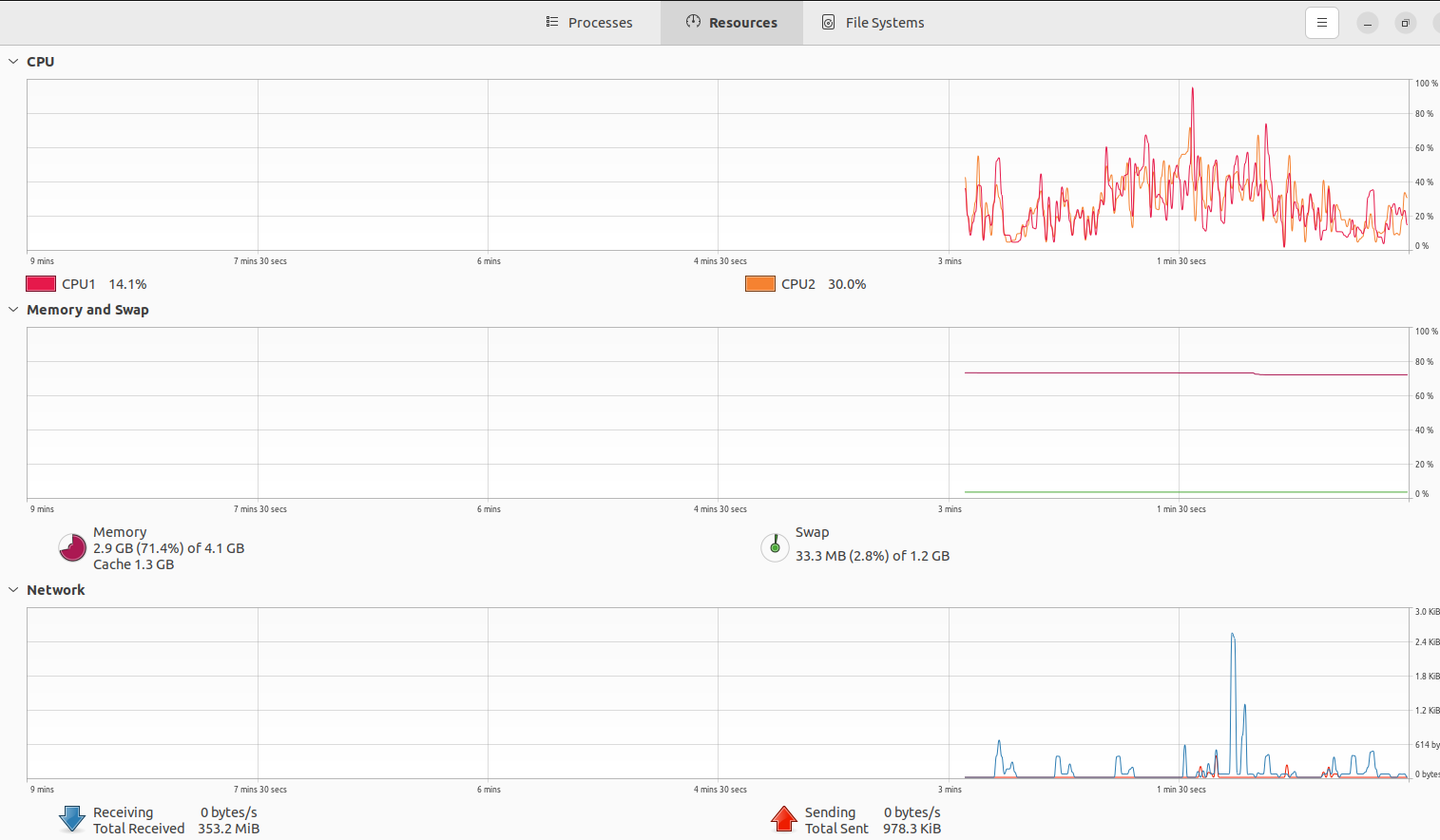The width and height of the screenshot is (1440, 840).
Task: Minimize the System Monitor window
Action: [1367, 23]
